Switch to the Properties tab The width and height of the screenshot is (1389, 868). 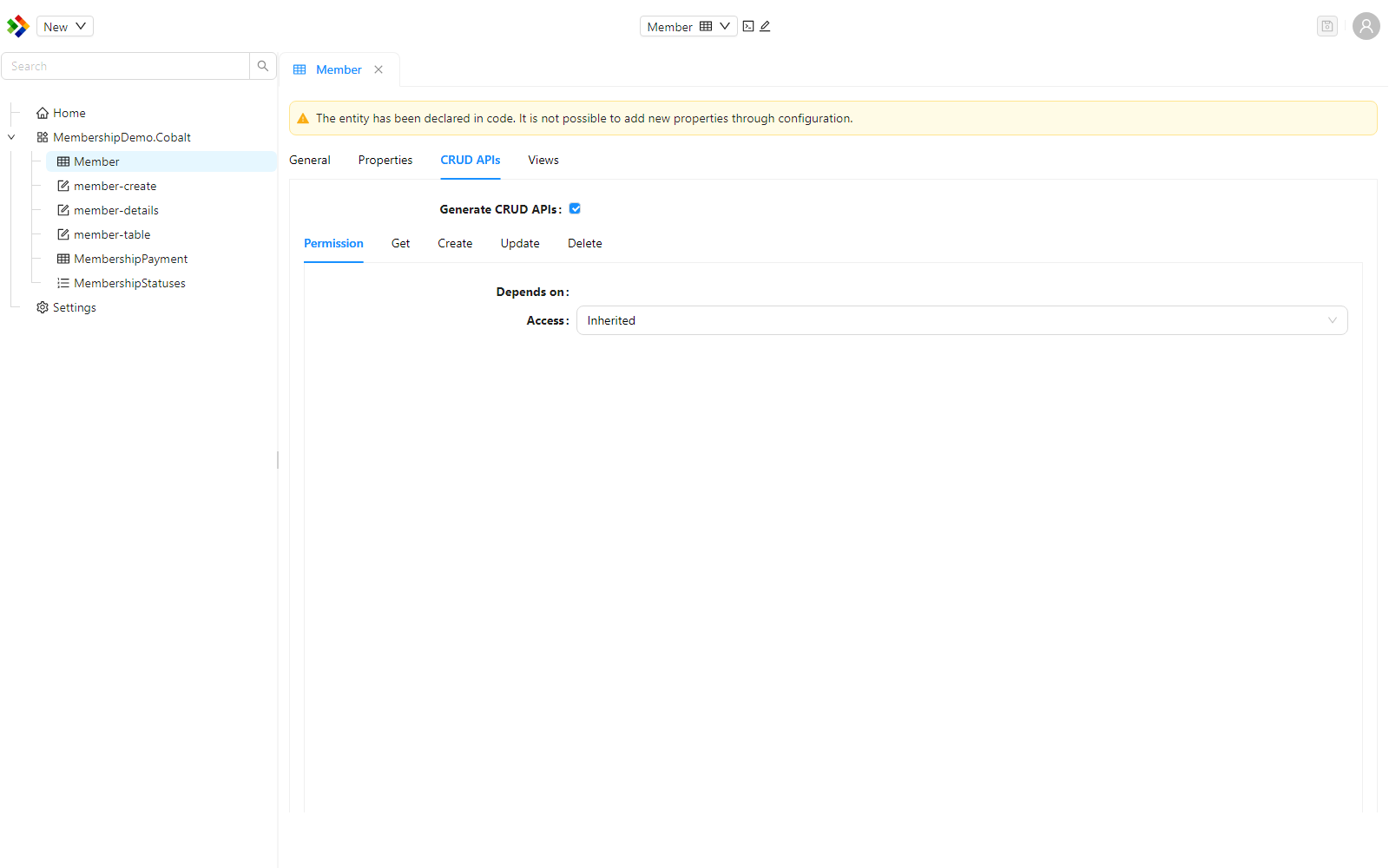tap(385, 160)
